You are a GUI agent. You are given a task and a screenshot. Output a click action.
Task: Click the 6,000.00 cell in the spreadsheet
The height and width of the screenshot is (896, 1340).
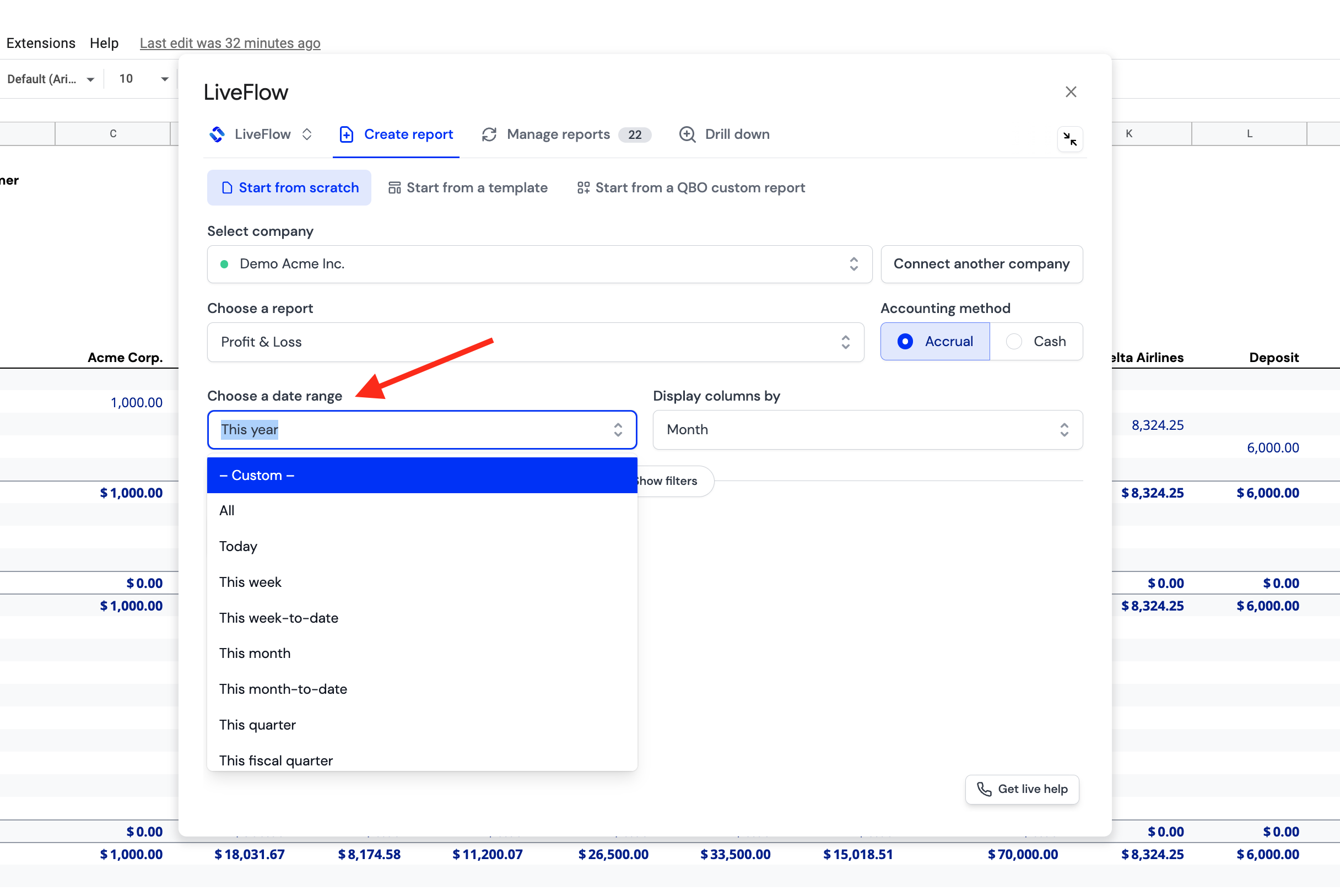(x=1273, y=448)
